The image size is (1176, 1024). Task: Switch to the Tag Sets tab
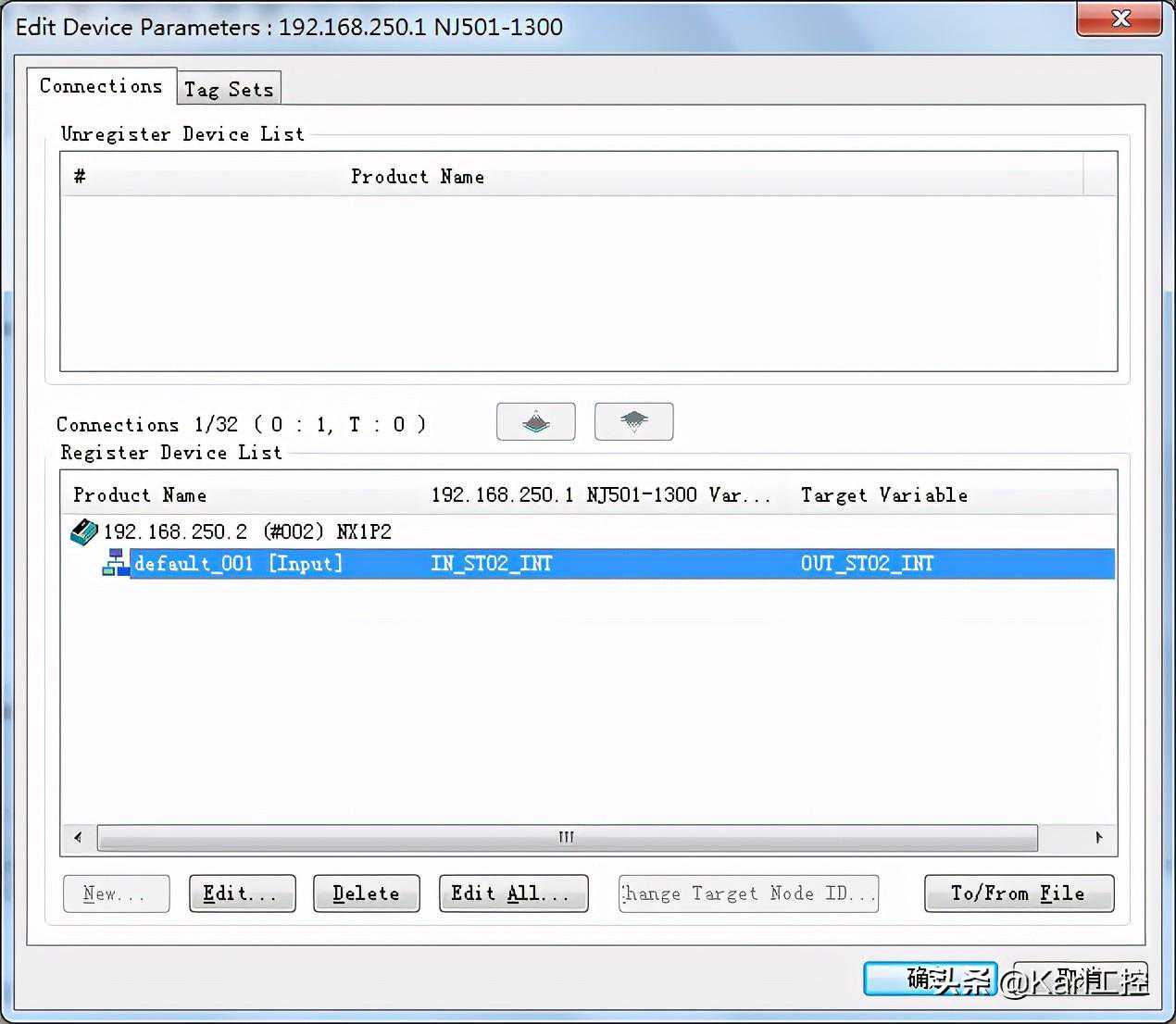pyautogui.click(x=228, y=90)
